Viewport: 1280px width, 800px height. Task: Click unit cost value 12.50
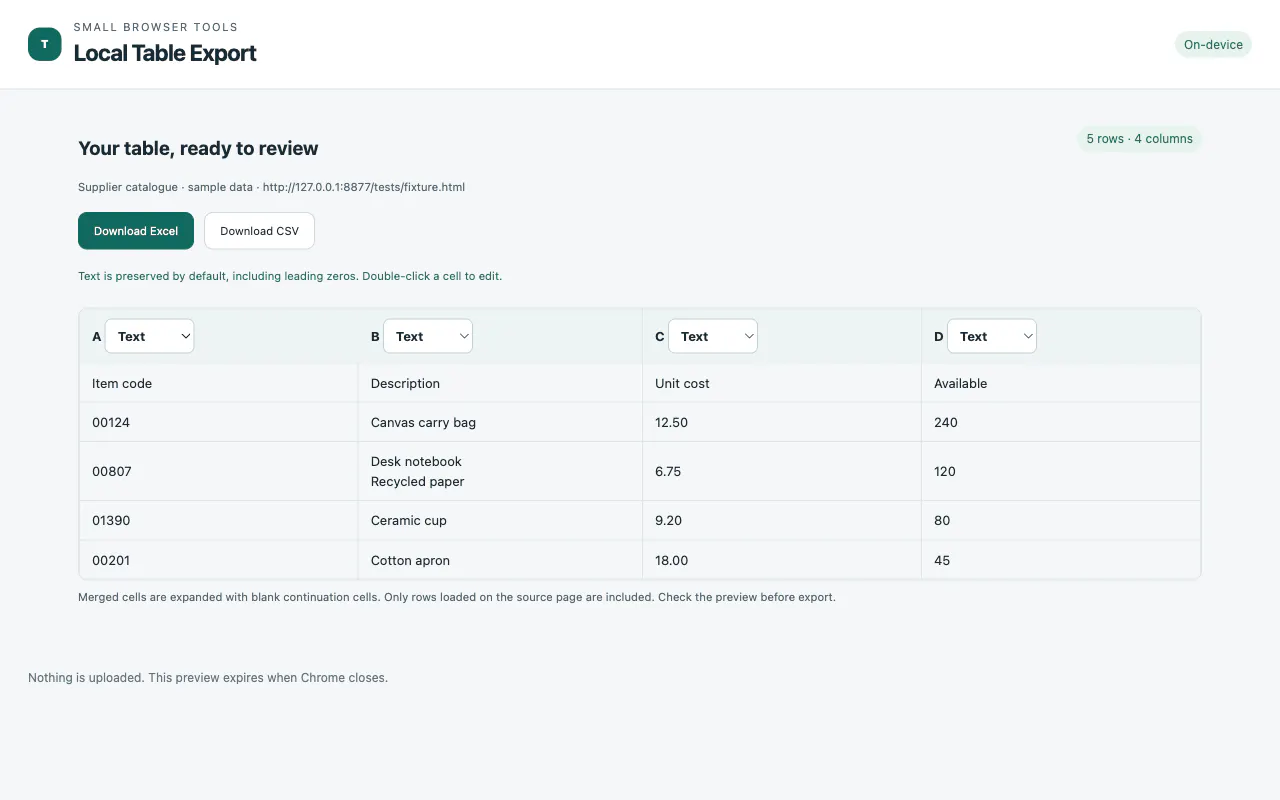(782, 422)
